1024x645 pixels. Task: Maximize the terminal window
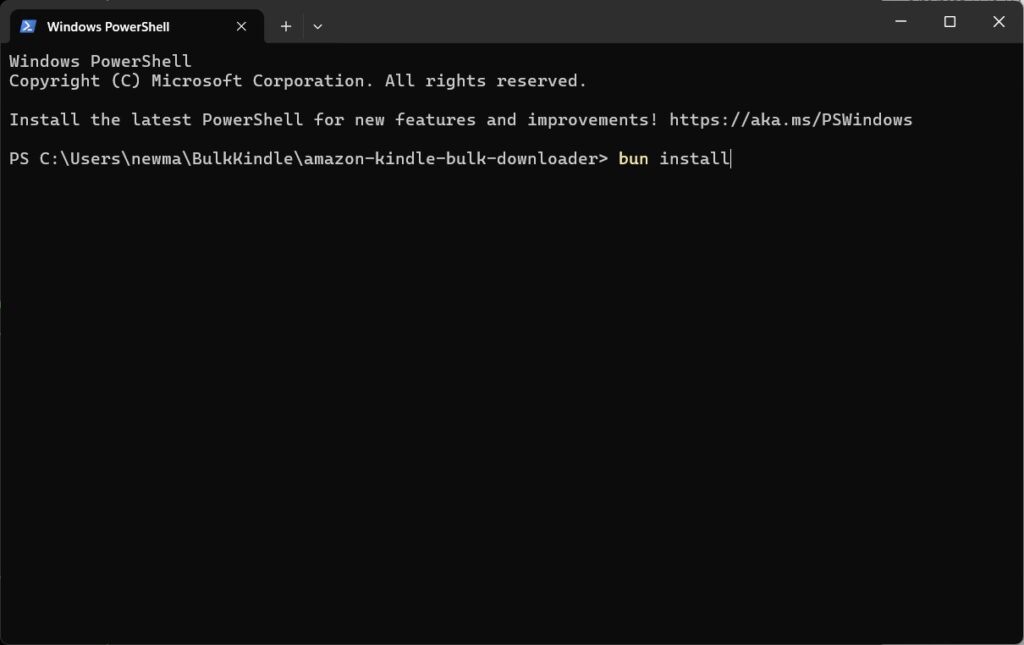(x=950, y=21)
